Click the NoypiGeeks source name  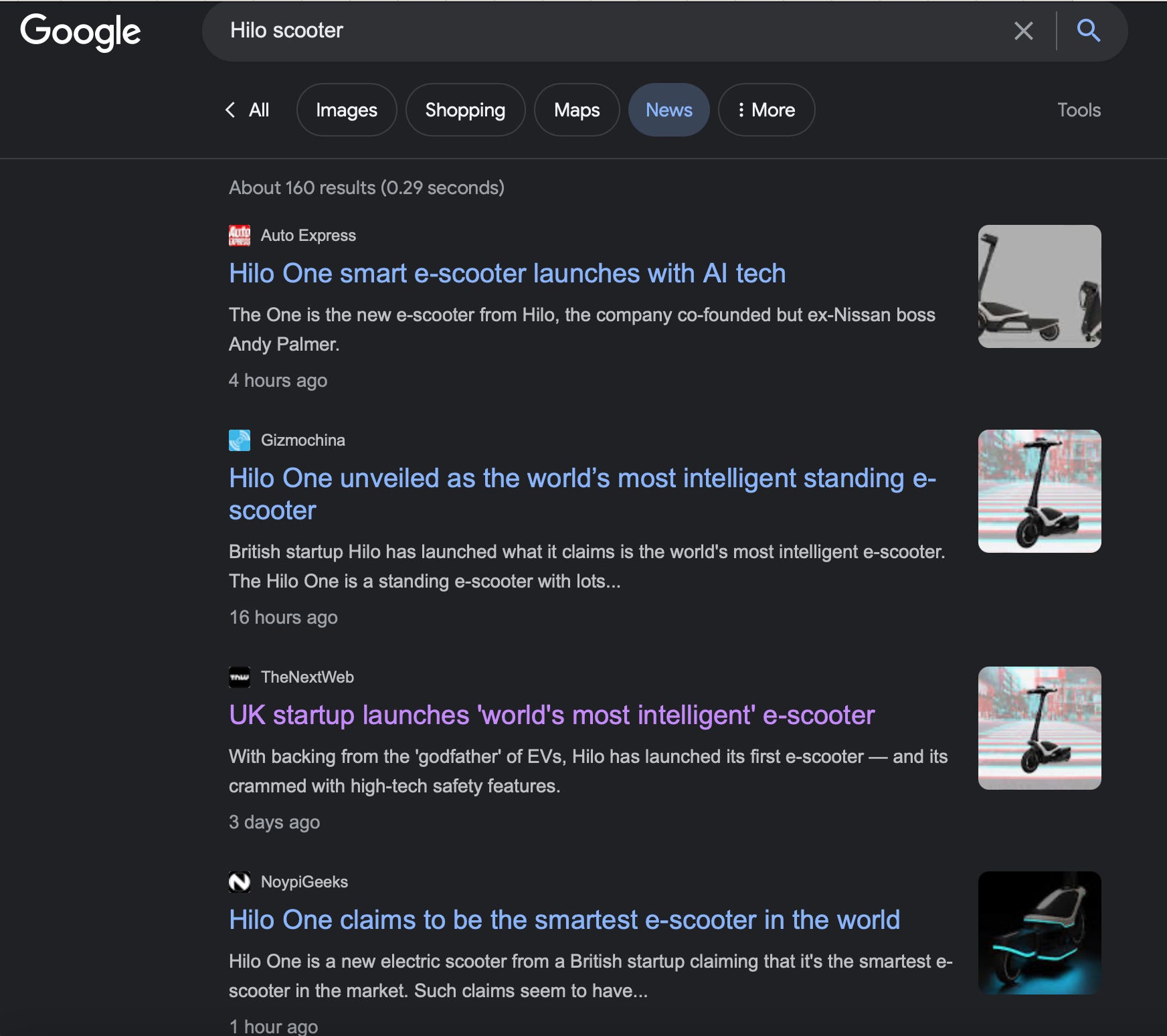point(304,882)
